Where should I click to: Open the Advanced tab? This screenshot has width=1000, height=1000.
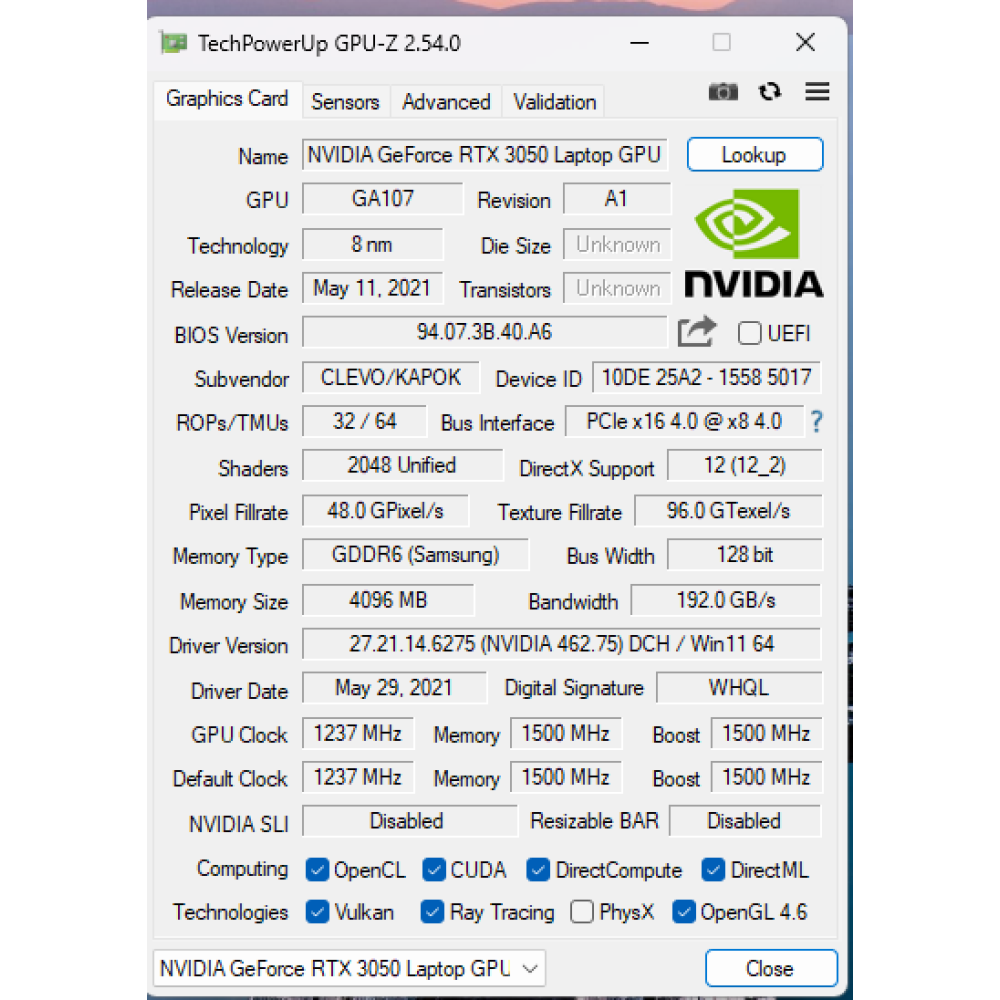pos(446,102)
